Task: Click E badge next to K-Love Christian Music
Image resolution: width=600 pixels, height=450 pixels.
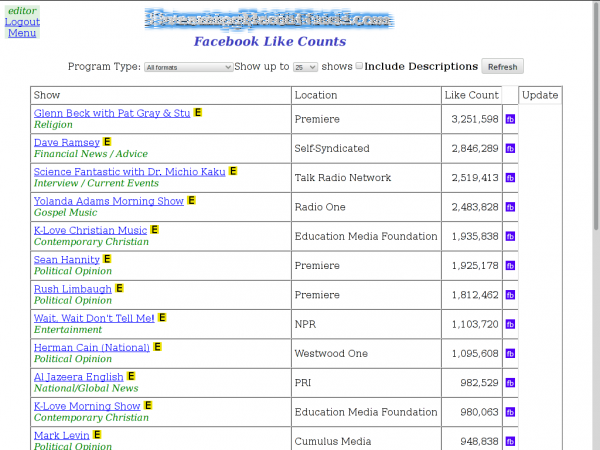Action: (155, 230)
